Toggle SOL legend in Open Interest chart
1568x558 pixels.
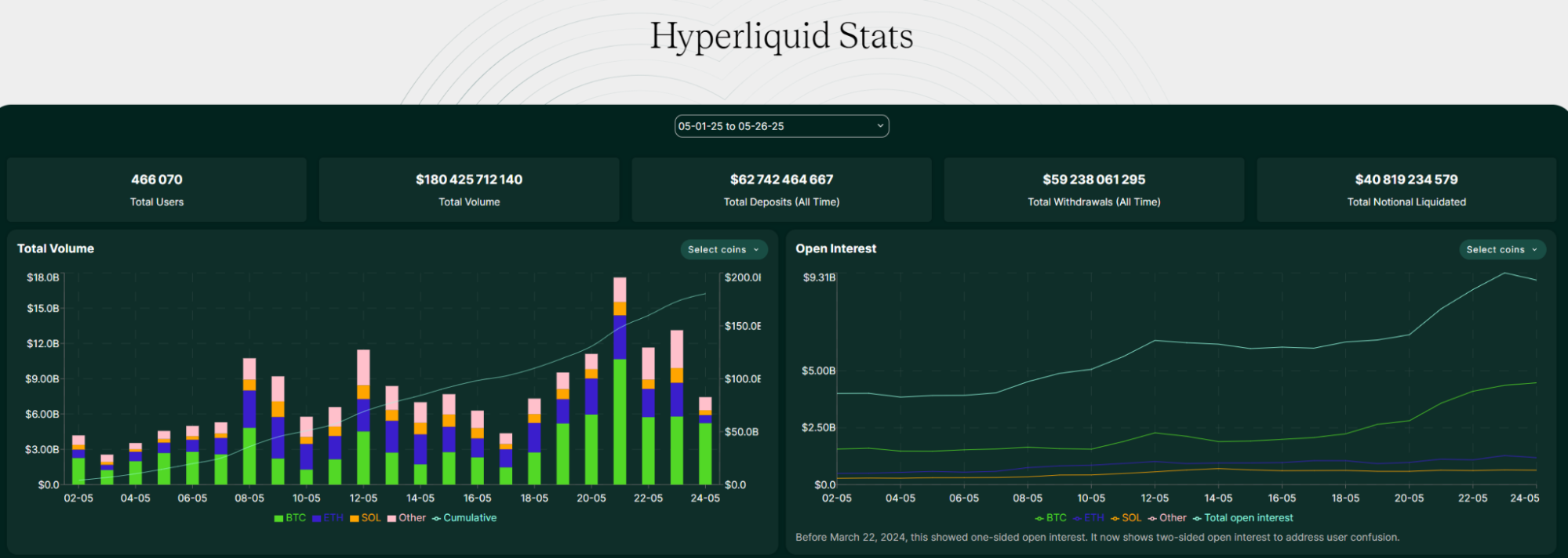[1126, 518]
